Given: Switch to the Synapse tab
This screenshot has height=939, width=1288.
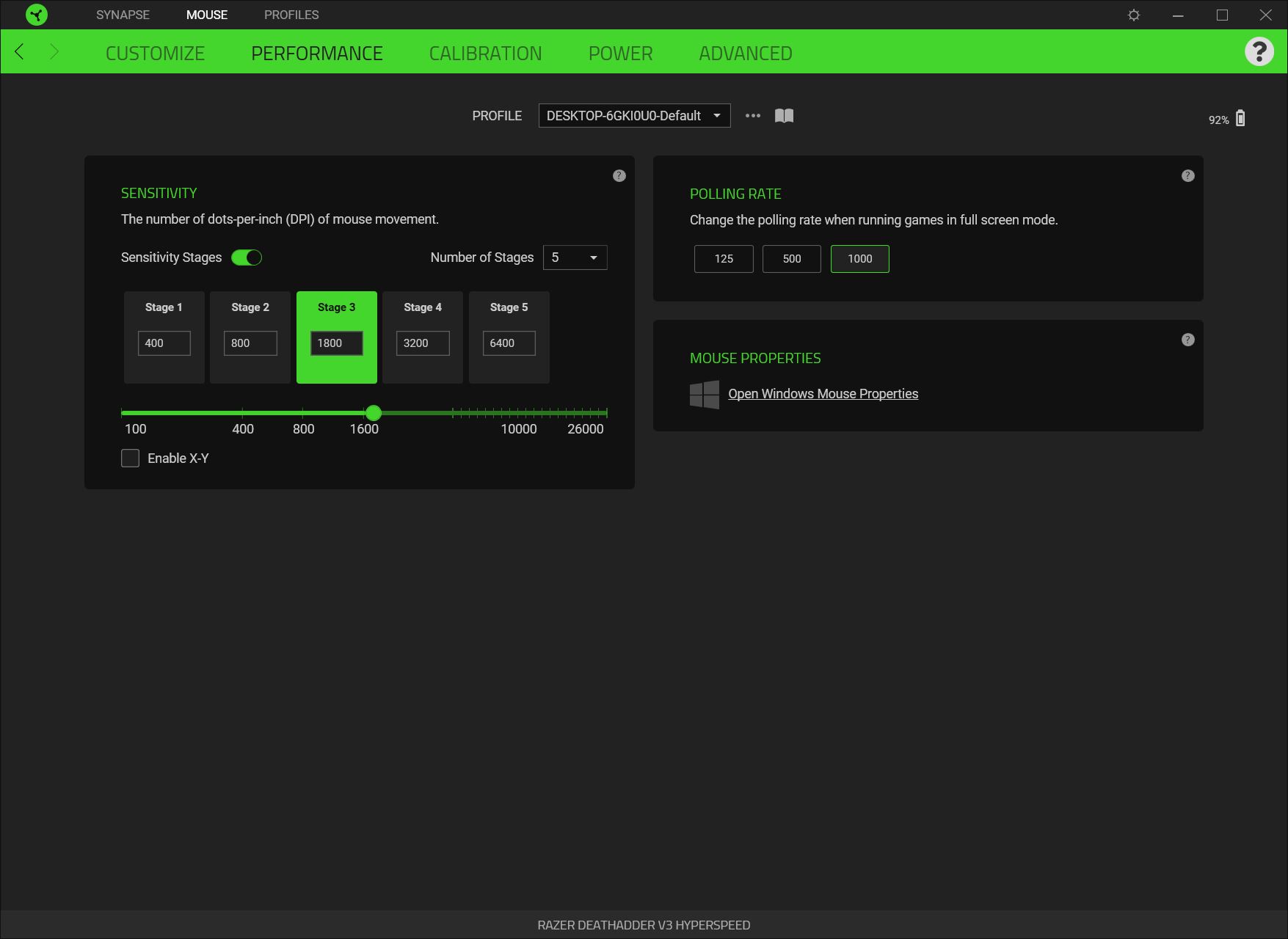Looking at the screenshot, I should pyautogui.click(x=123, y=15).
